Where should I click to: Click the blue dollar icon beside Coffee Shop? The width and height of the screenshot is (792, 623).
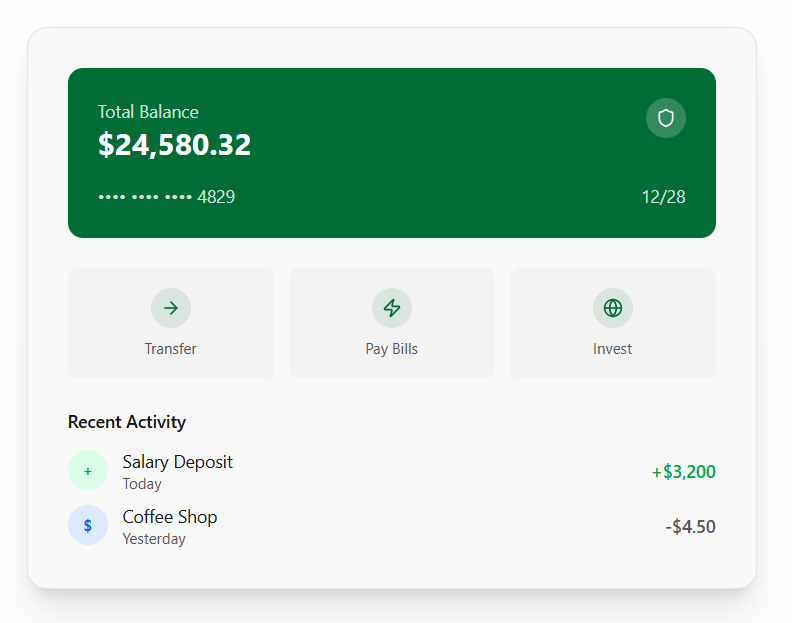[x=88, y=526]
